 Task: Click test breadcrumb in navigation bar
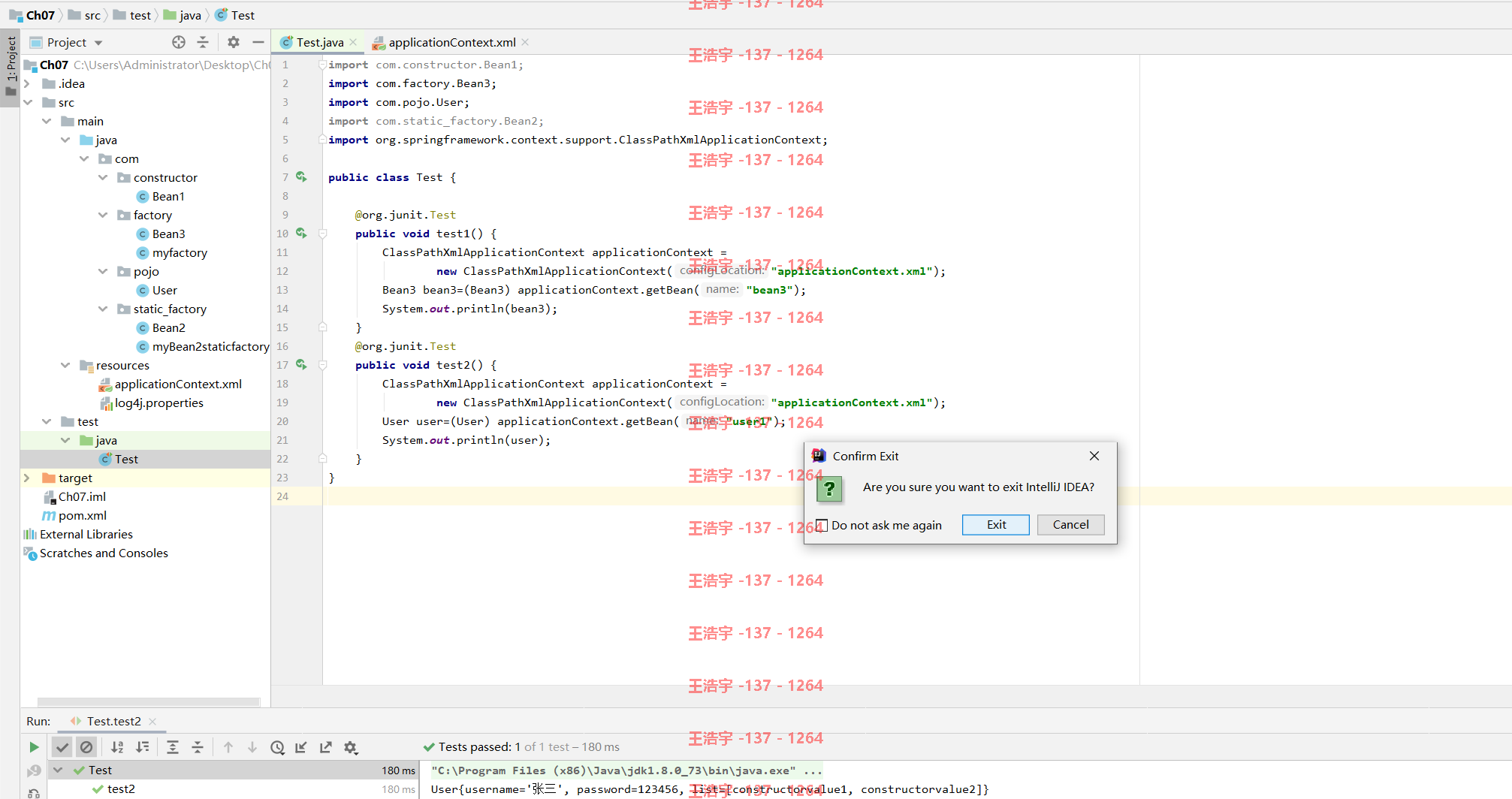coord(132,15)
